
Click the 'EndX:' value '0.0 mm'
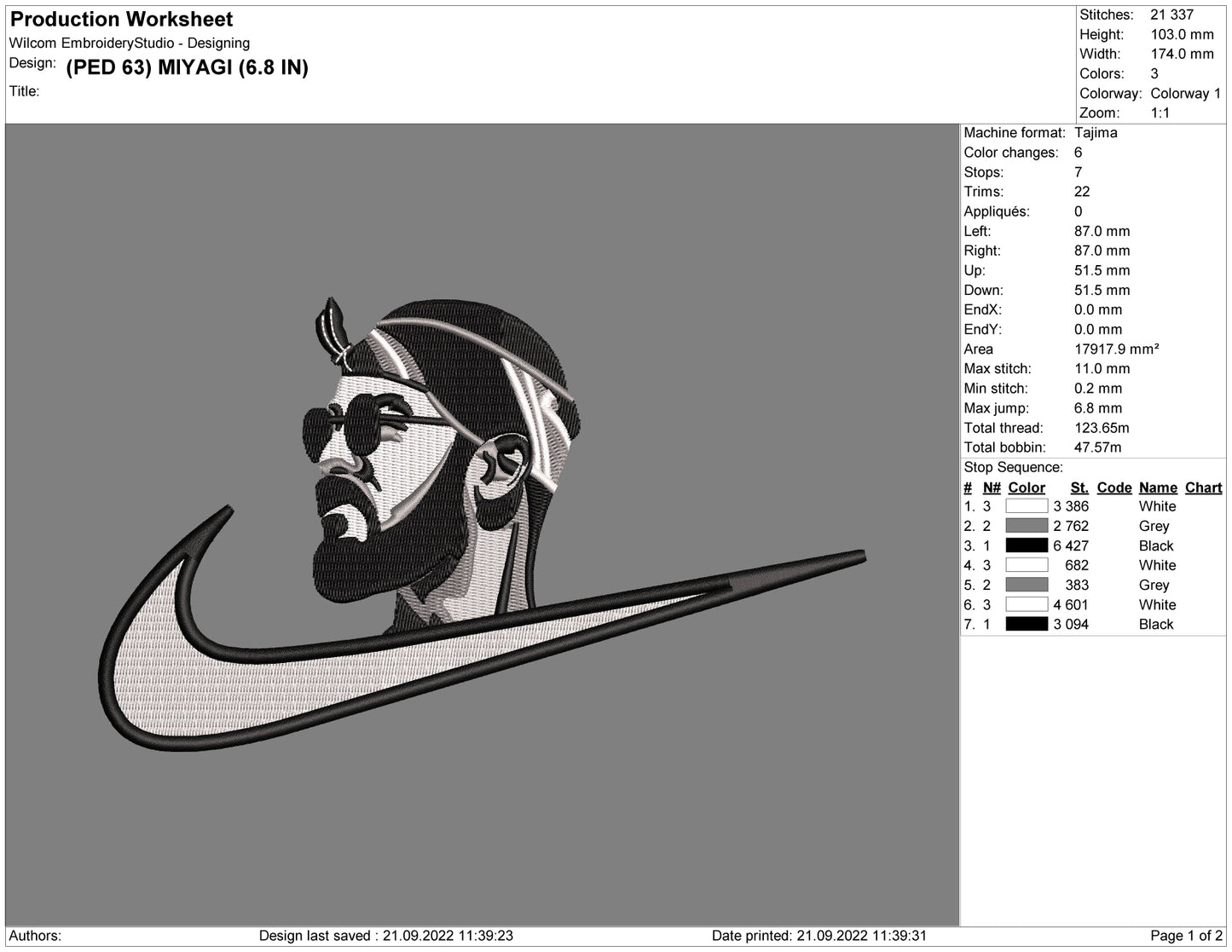click(x=1098, y=309)
